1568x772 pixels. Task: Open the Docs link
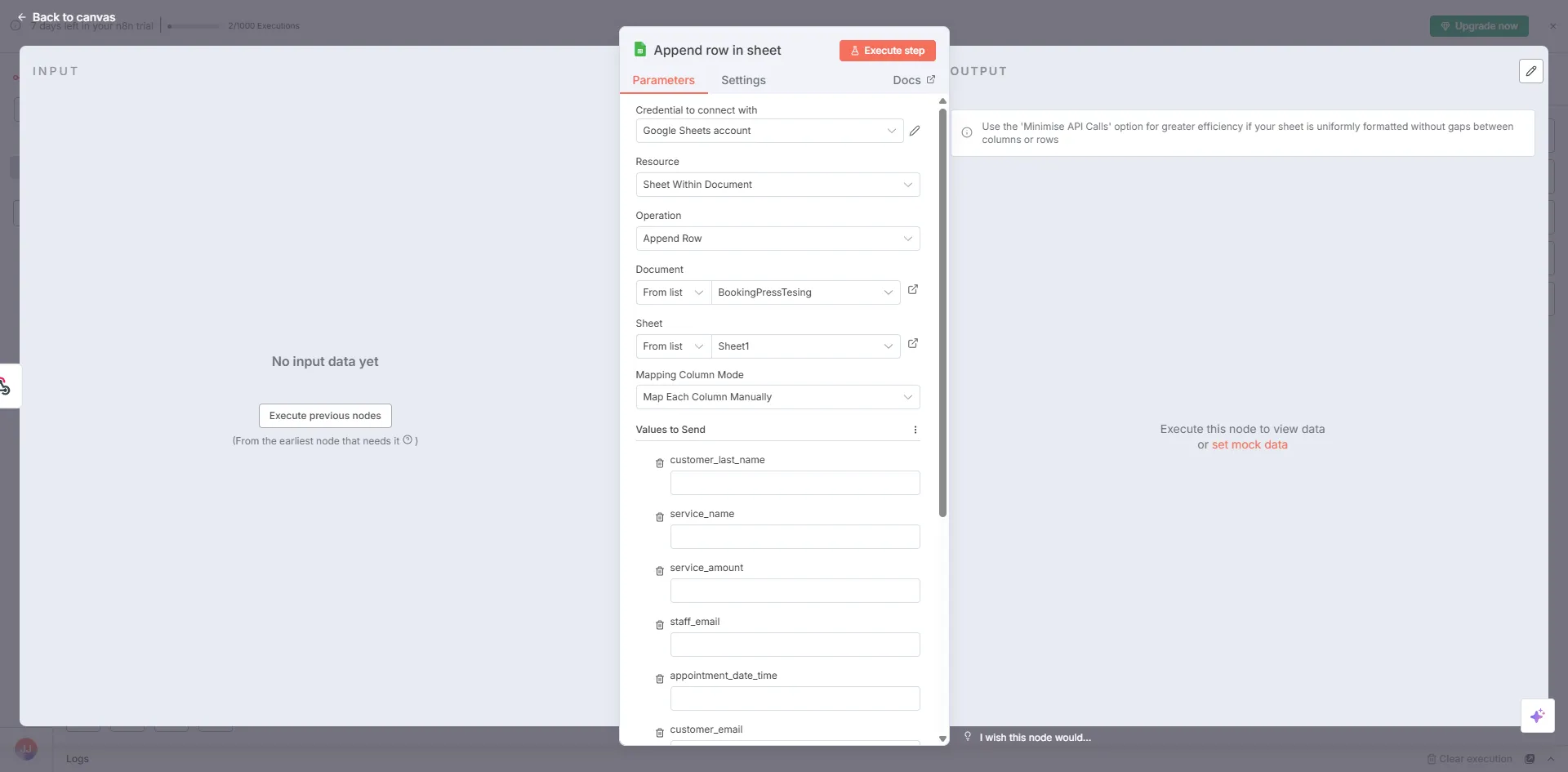pyautogui.click(x=914, y=80)
